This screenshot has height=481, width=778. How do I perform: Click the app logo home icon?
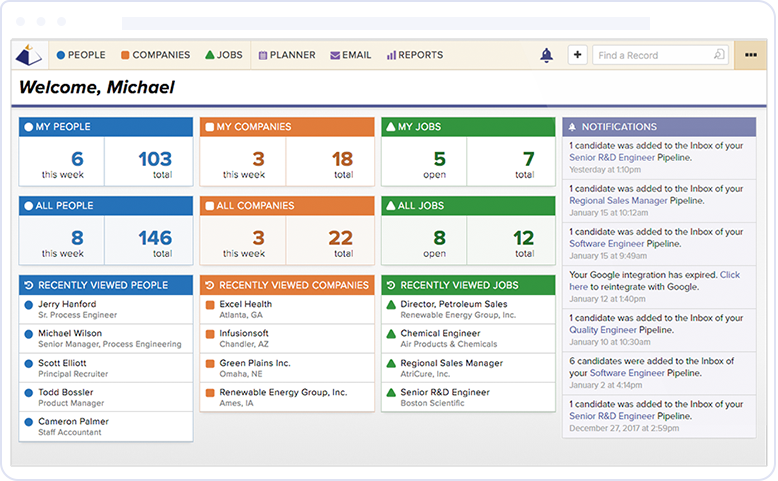pyautogui.click(x=29, y=56)
